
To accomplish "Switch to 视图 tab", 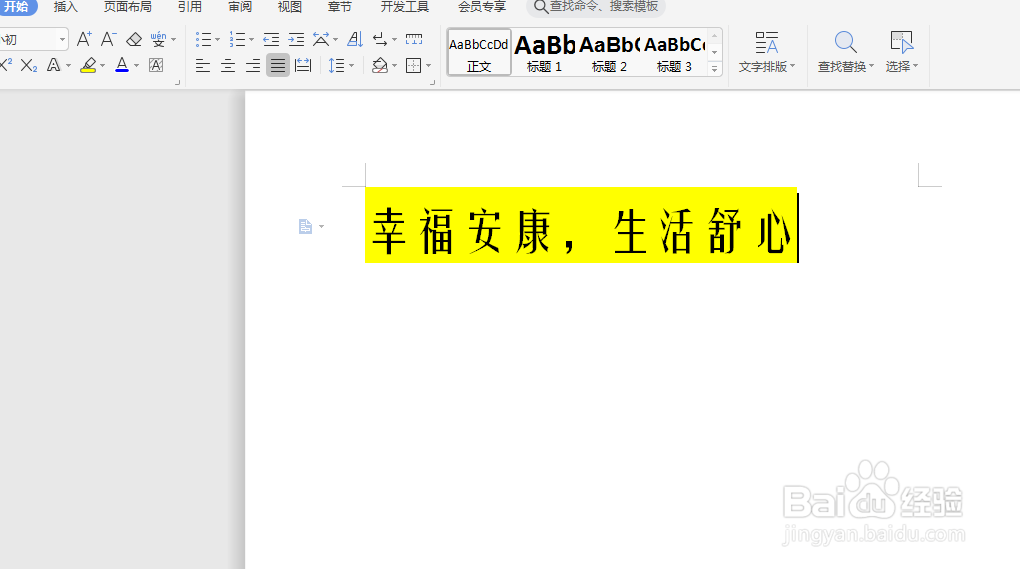I will click(x=289, y=7).
